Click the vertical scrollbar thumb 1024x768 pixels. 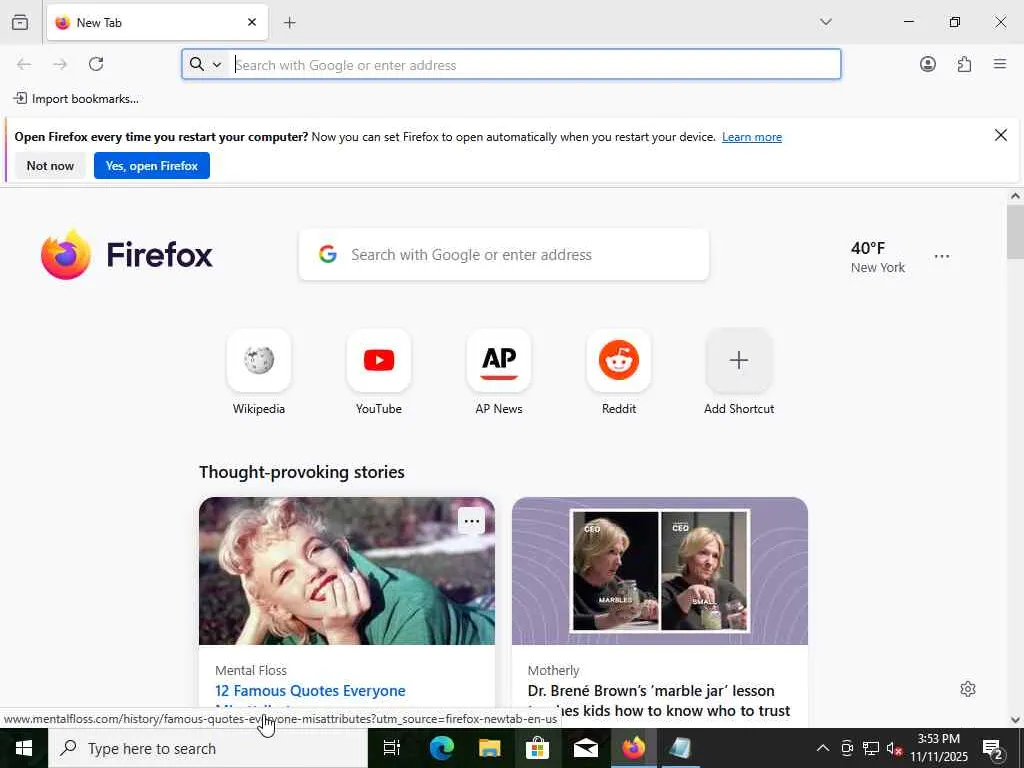coord(1015,232)
